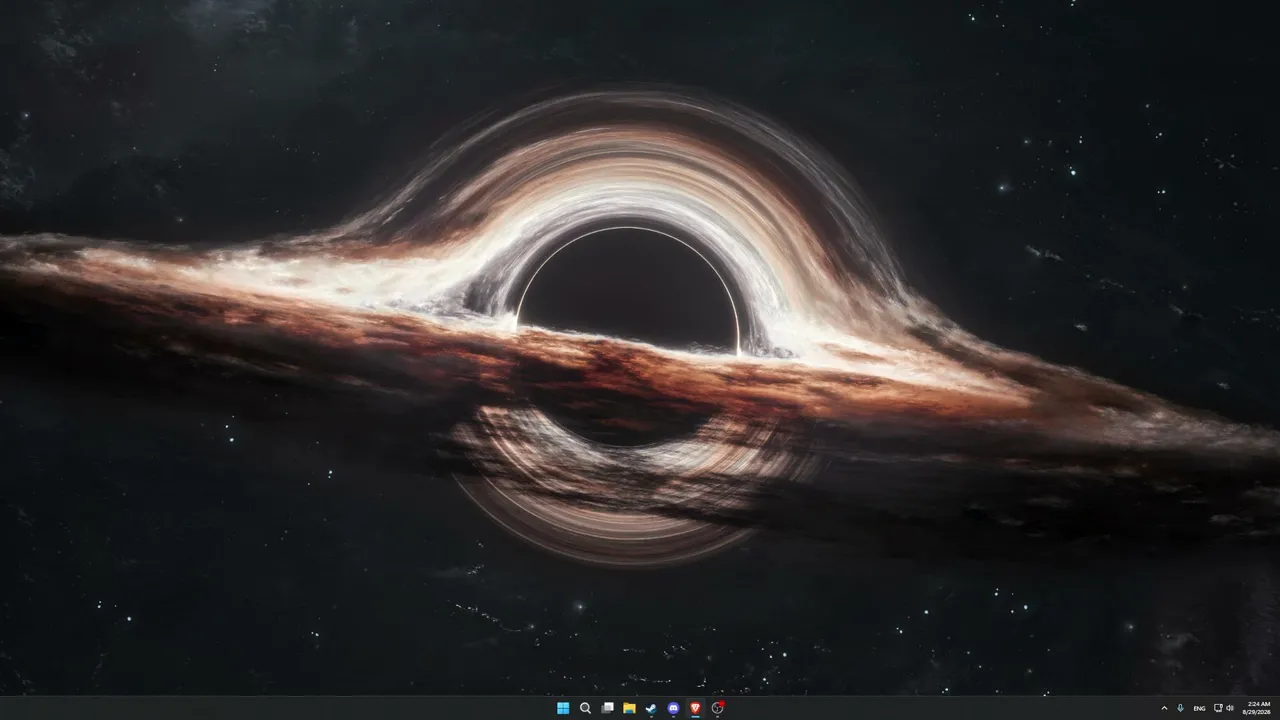This screenshot has width=1280, height=720.
Task: Launch File Explorer from taskbar
Action: [629, 708]
